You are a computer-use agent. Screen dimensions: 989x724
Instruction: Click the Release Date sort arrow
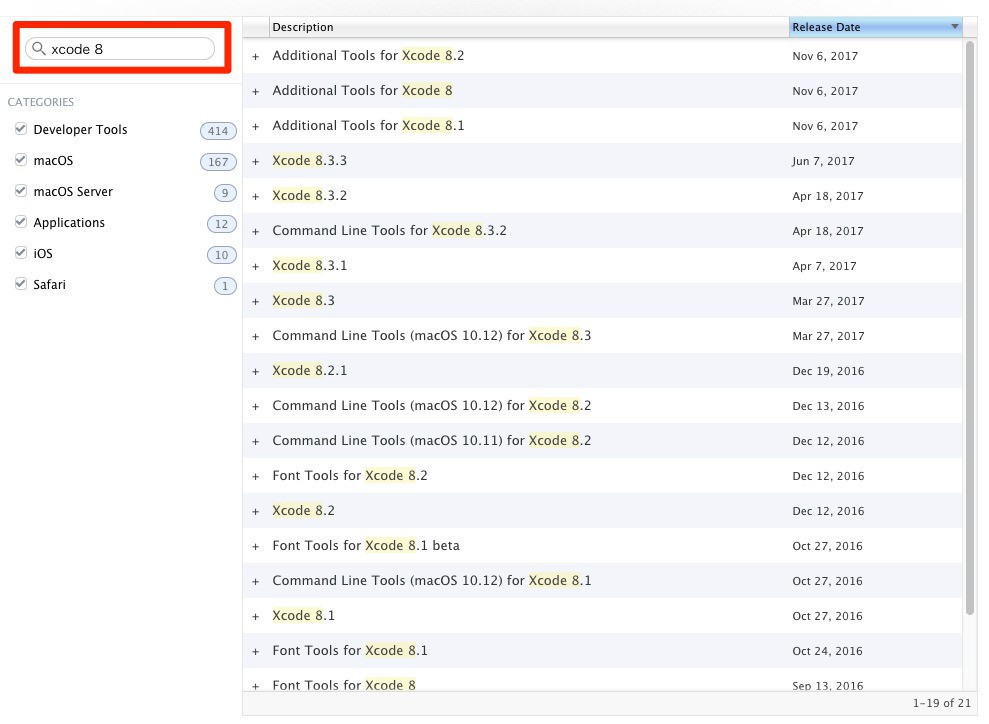pos(954,26)
